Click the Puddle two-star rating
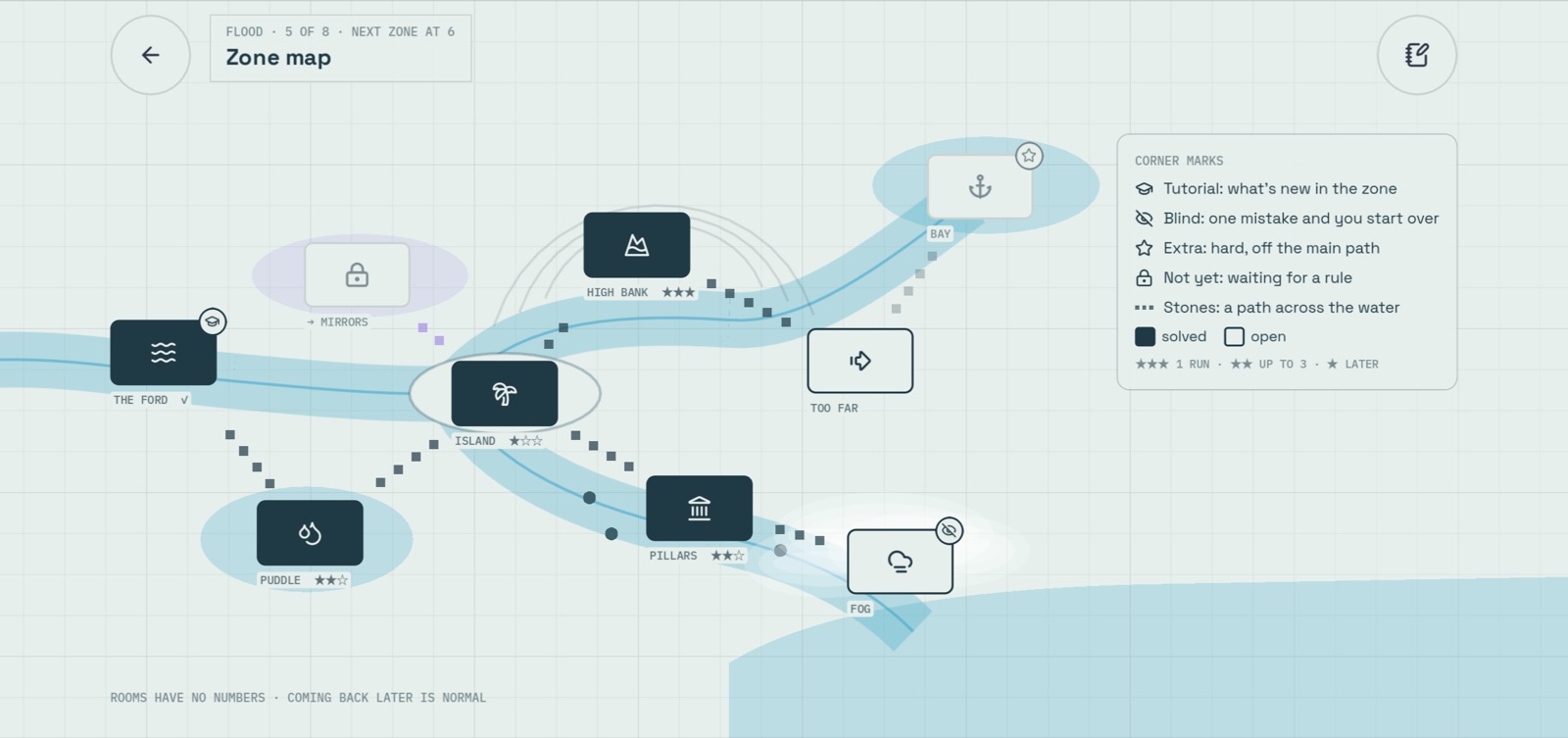Screen dimensions: 1568x738 click(331, 580)
